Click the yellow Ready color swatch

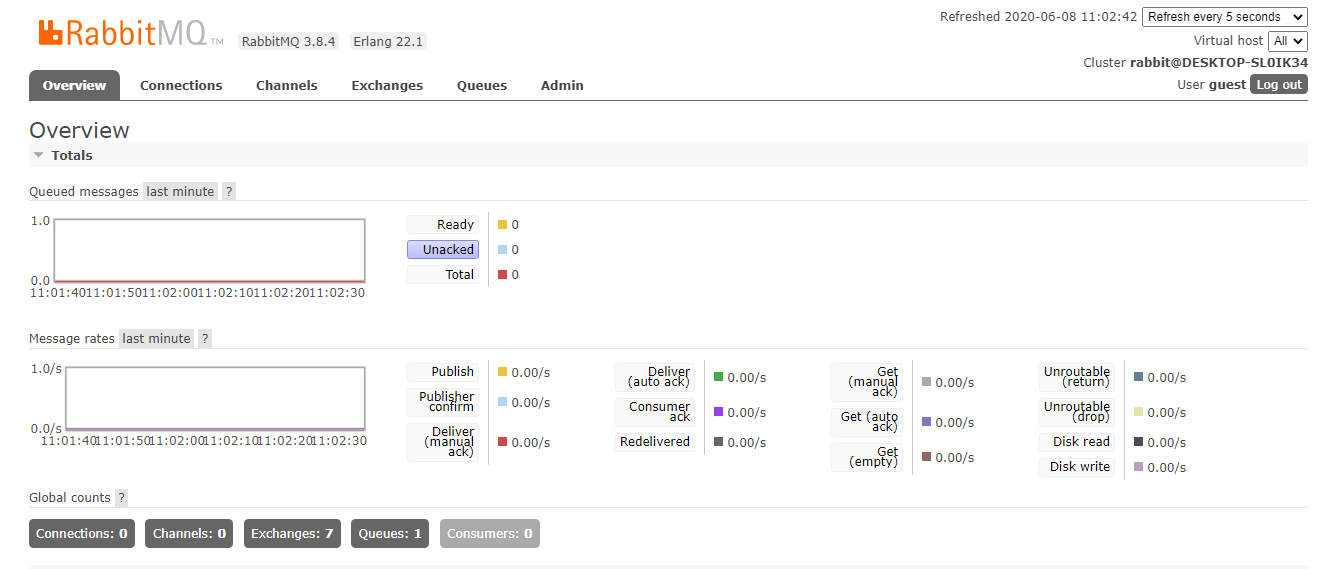coord(503,225)
